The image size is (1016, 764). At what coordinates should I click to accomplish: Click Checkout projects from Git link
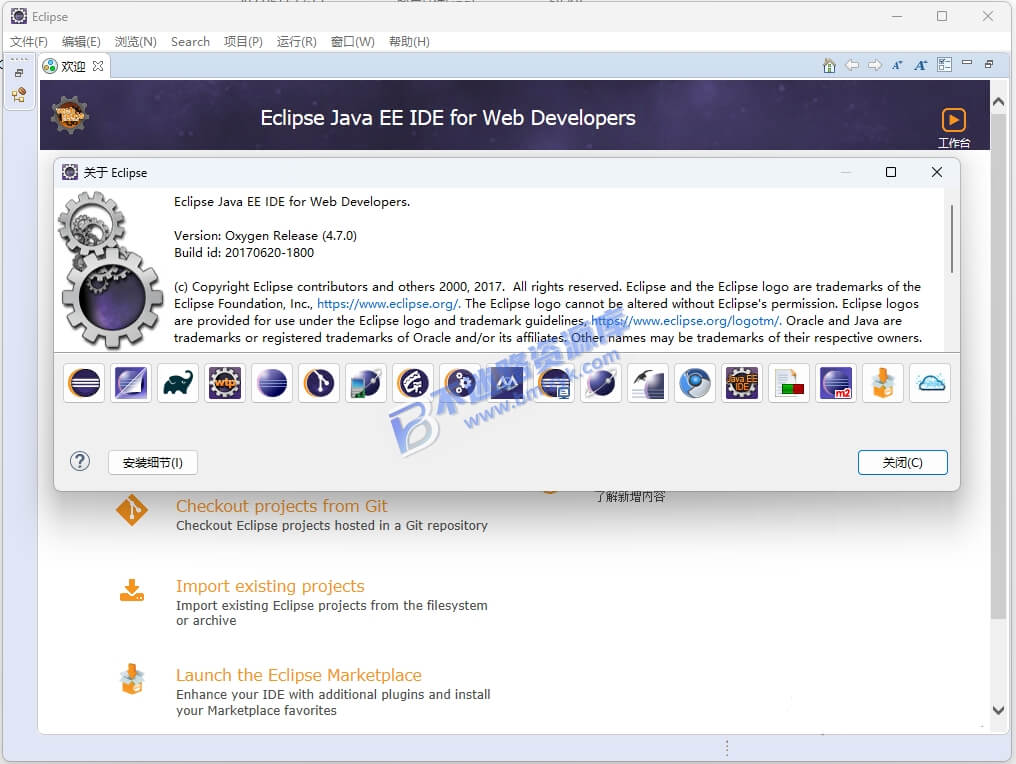coord(281,505)
